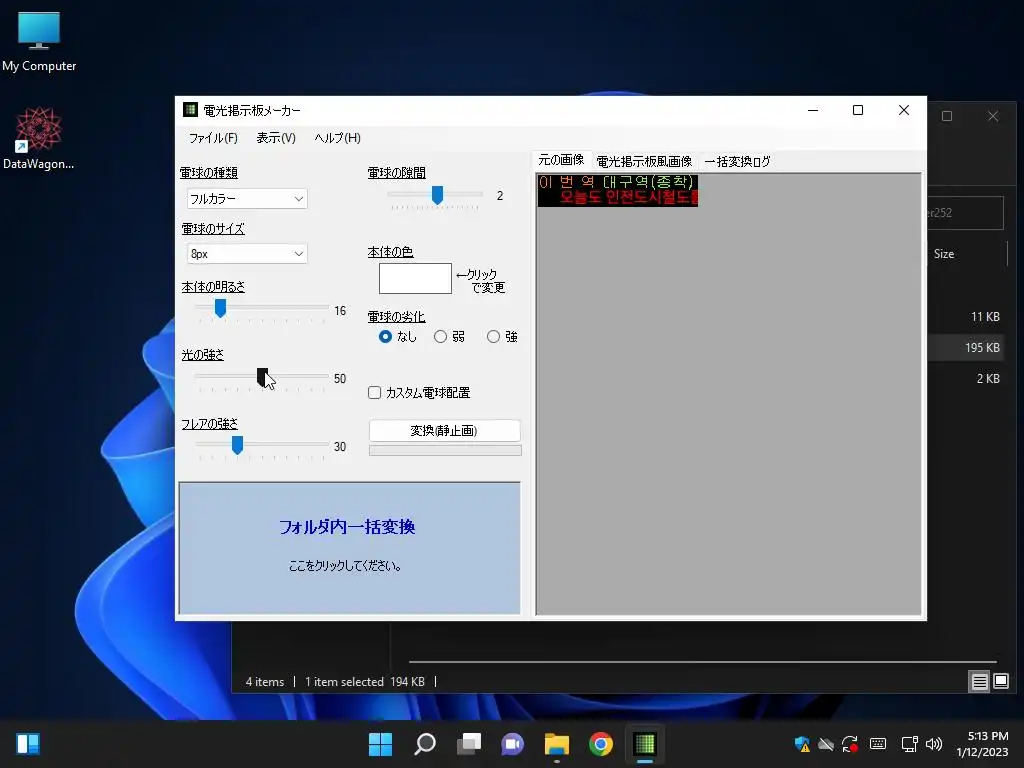The image size is (1024, 768).
Task: Open Task View on the taskbar
Action: (x=468, y=744)
